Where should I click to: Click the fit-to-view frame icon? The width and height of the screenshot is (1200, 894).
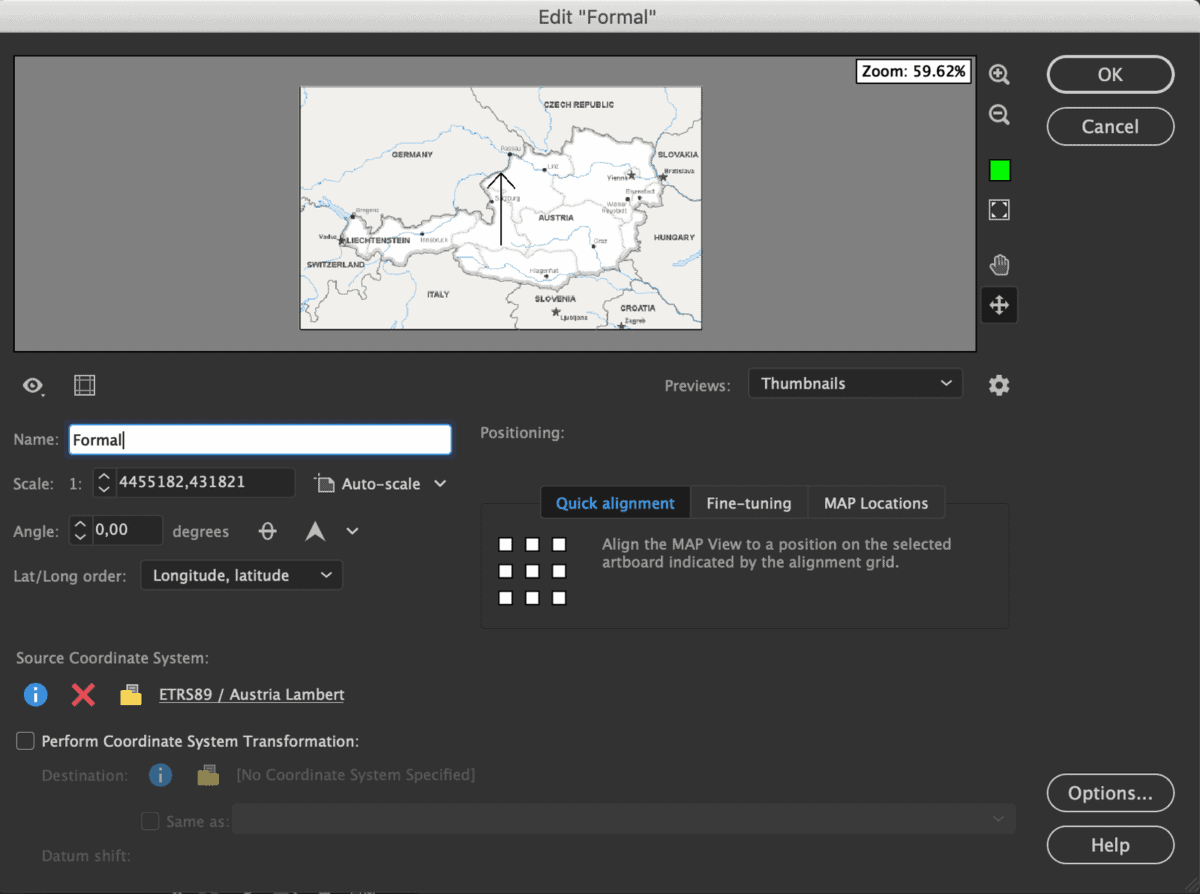pos(999,209)
